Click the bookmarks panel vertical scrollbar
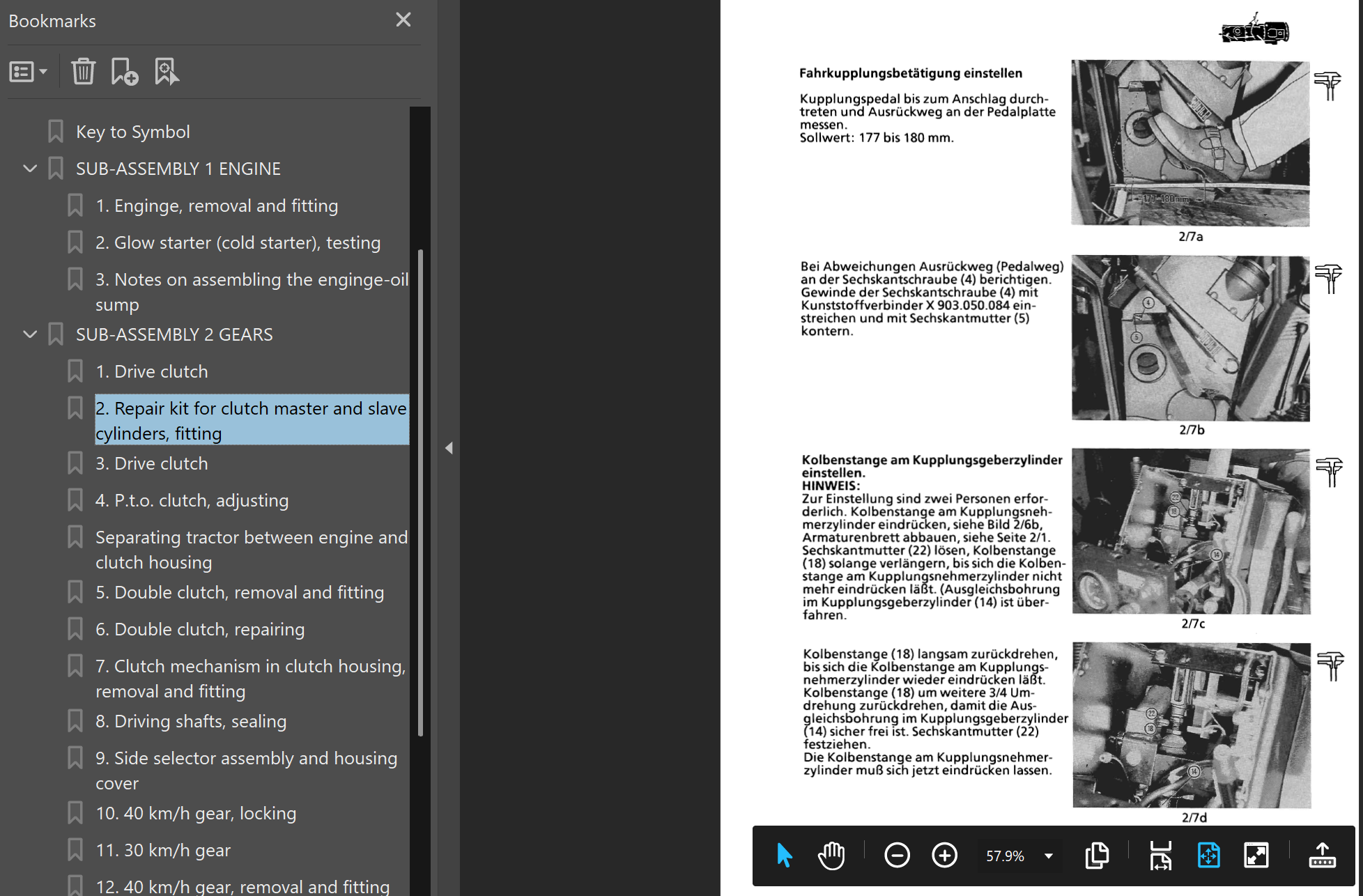 pos(420,493)
